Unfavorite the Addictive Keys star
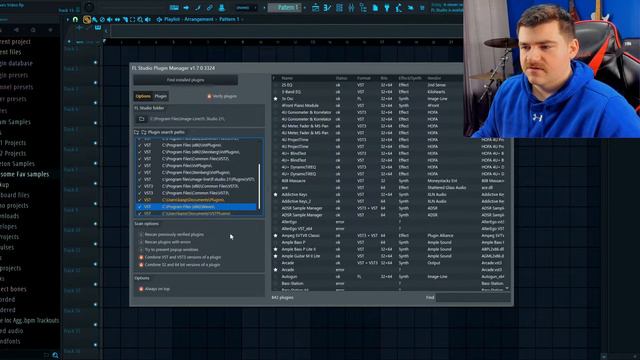Viewport: 640px width, 360px height. [x=276, y=195]
